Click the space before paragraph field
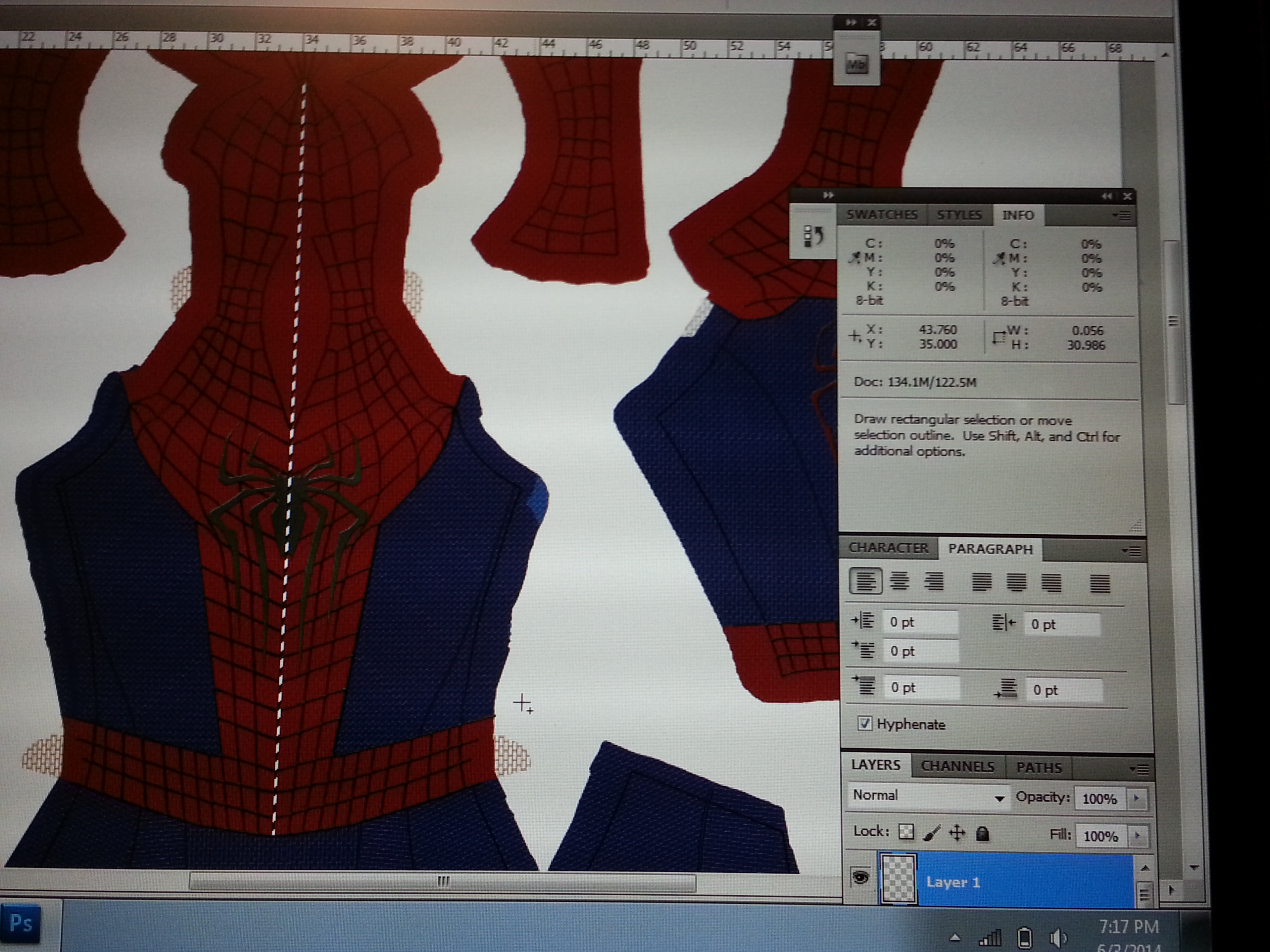This screenshot has height=952, width=1270. click(x=921, y=688)
